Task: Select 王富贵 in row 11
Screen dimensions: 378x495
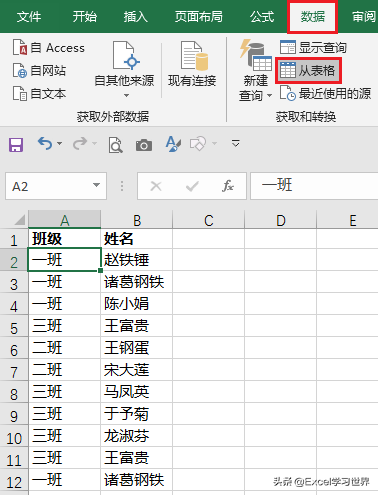Action: click(x=137, y=458)
